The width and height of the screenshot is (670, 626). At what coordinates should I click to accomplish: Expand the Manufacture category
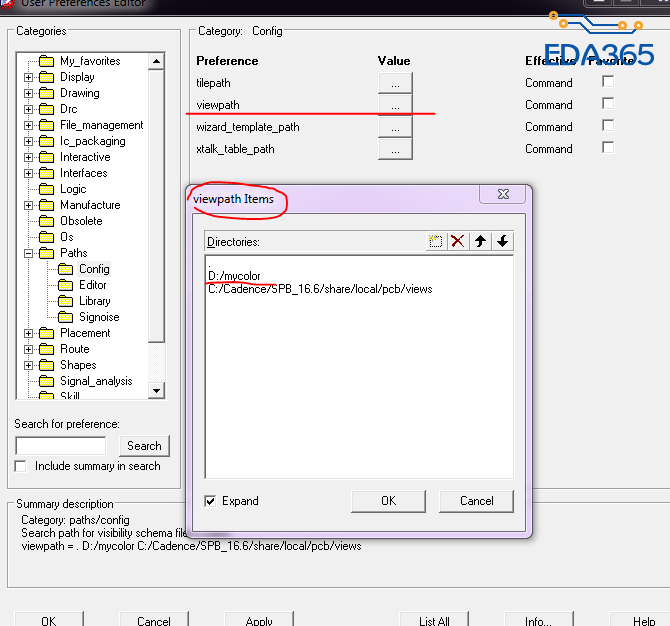(x=28, y=205)
